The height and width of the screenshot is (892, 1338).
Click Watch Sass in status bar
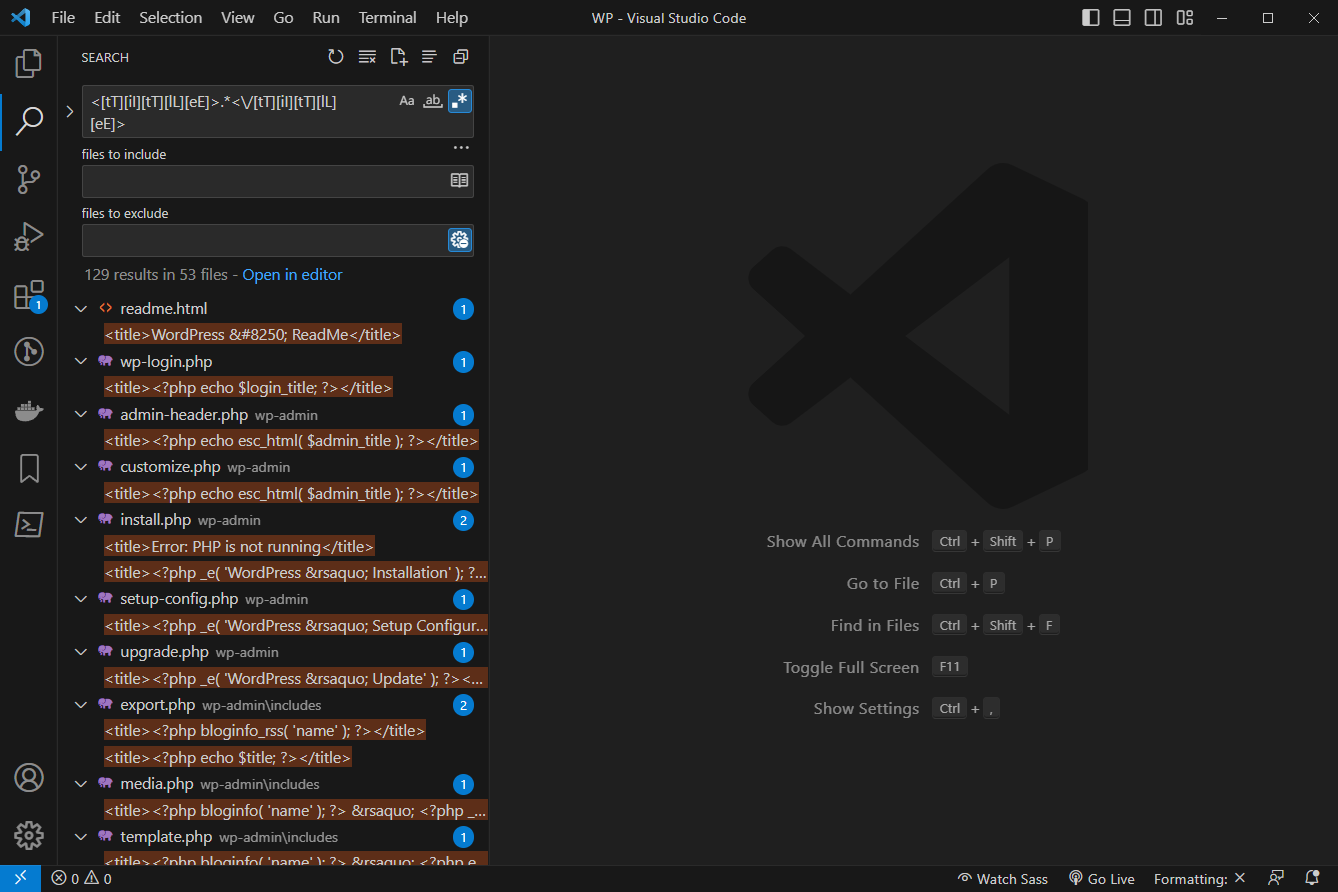pyautogui.click(x=1003, y=879)
